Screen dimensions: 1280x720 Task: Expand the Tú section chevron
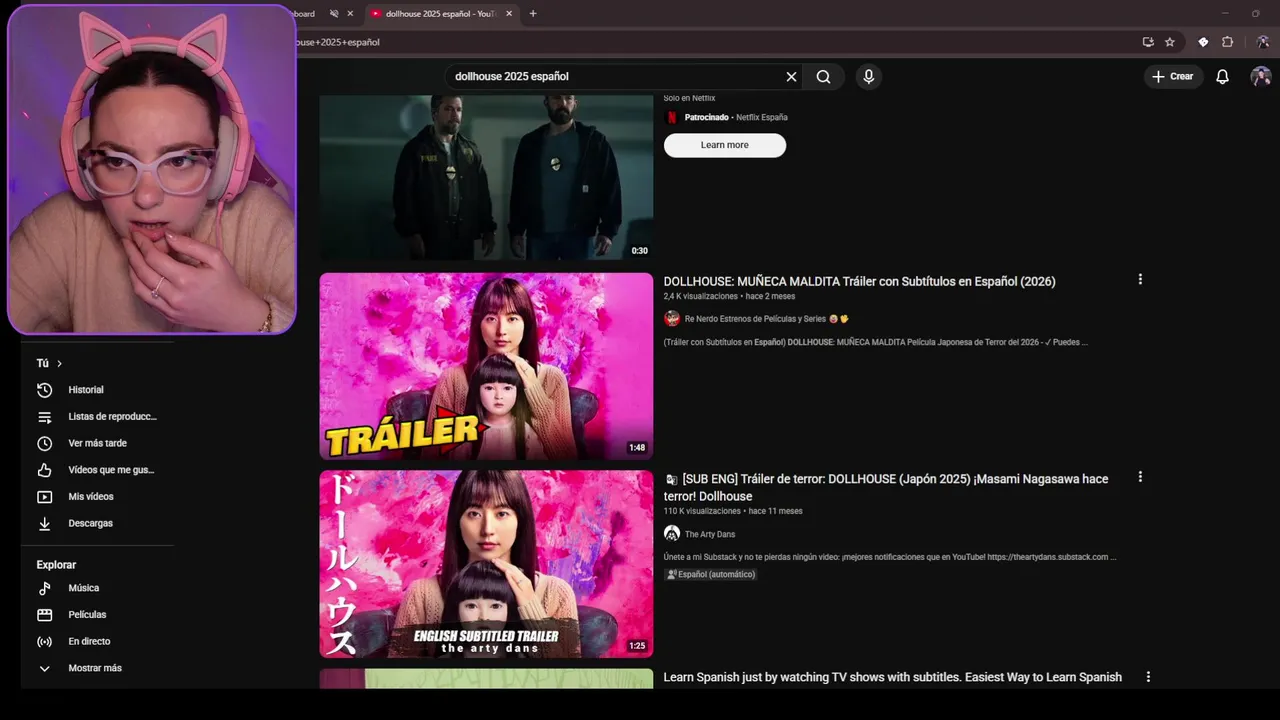[x=59, y=364]
